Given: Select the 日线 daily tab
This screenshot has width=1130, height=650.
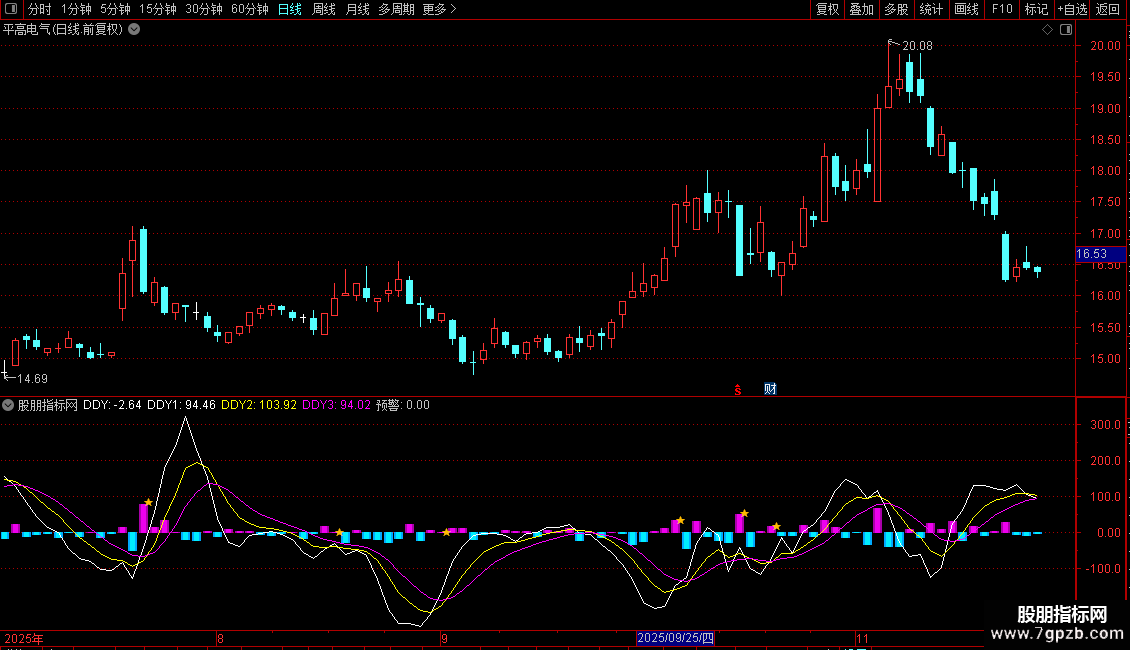Looking at the screenshot, I should point(290,9).
